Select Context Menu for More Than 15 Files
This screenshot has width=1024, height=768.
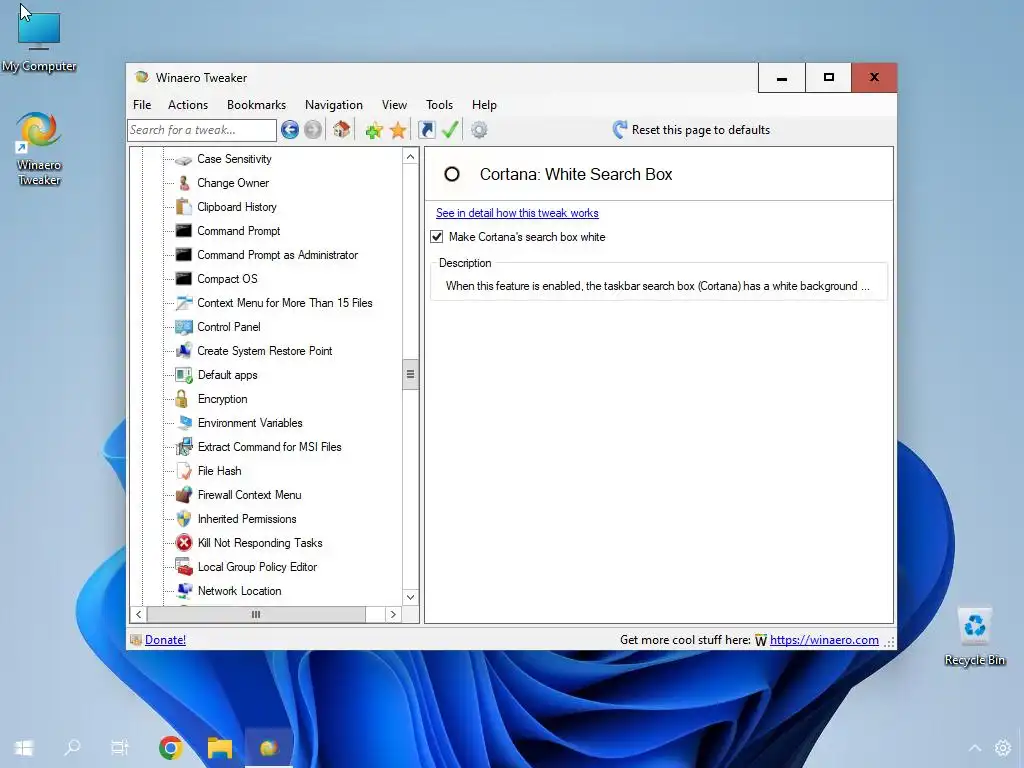point(285,303)
